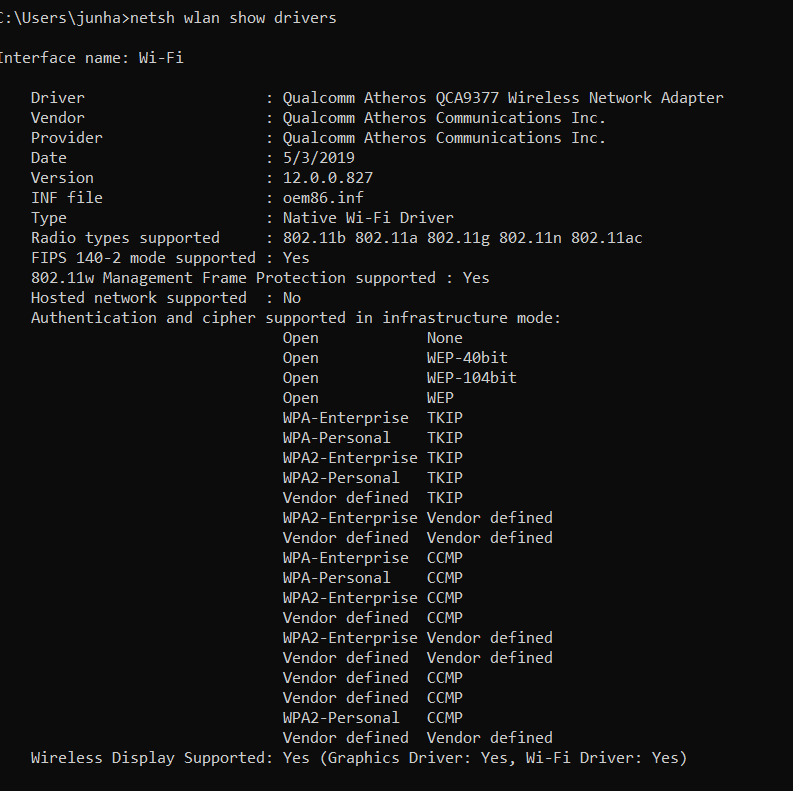The height and width of the screenshot is (791, 793).
Task: Click the WEP-104bit cipher entry
Action: pyautogui.click(x=471, y=378)
